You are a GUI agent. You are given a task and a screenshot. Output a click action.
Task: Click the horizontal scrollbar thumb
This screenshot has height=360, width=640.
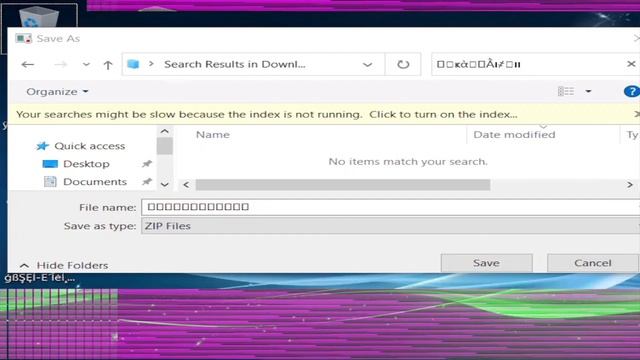click(343, 185)
